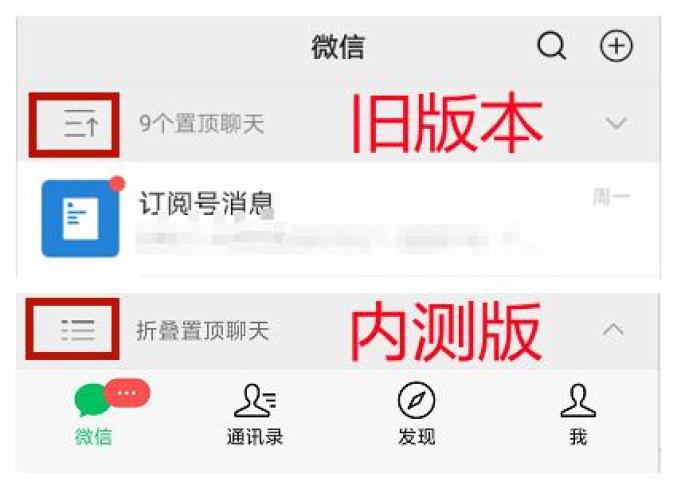The height and width of the screenshot is (489, 677).
Task: Tap the Discover compass icon
Action: [x=416, y=400]
